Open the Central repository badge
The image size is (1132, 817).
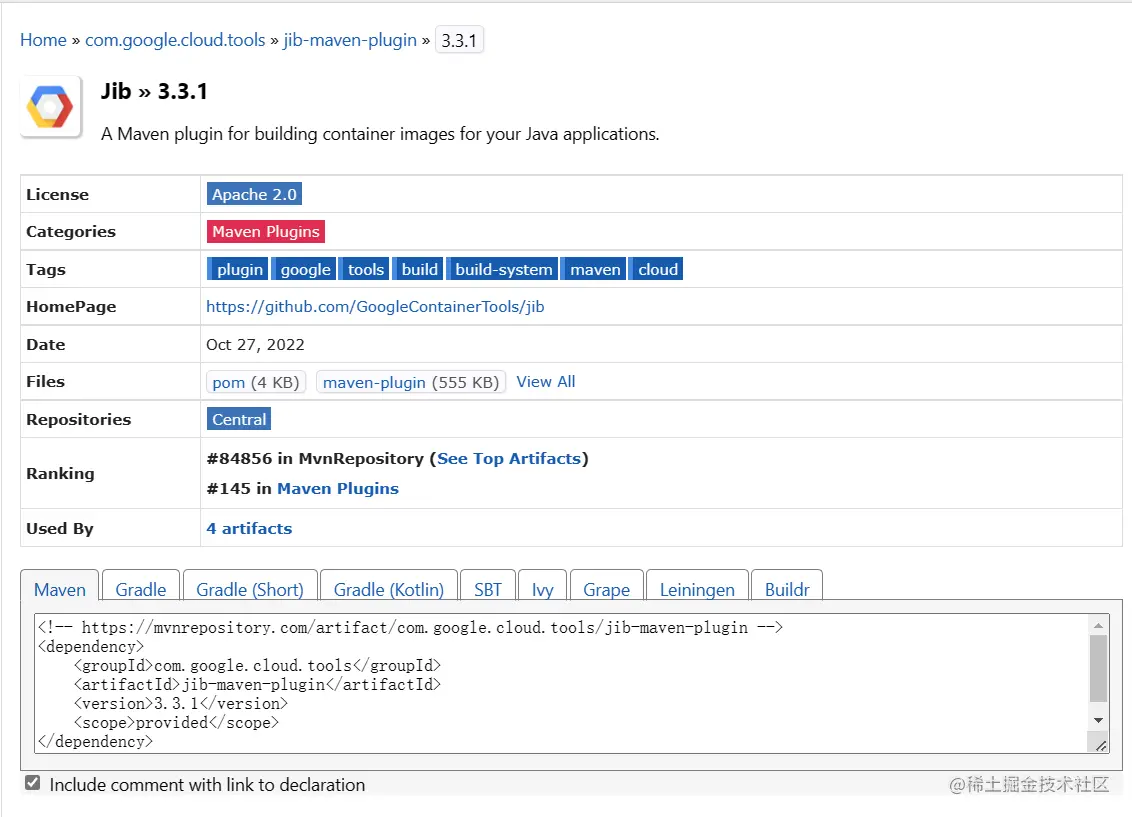point(239,419)
